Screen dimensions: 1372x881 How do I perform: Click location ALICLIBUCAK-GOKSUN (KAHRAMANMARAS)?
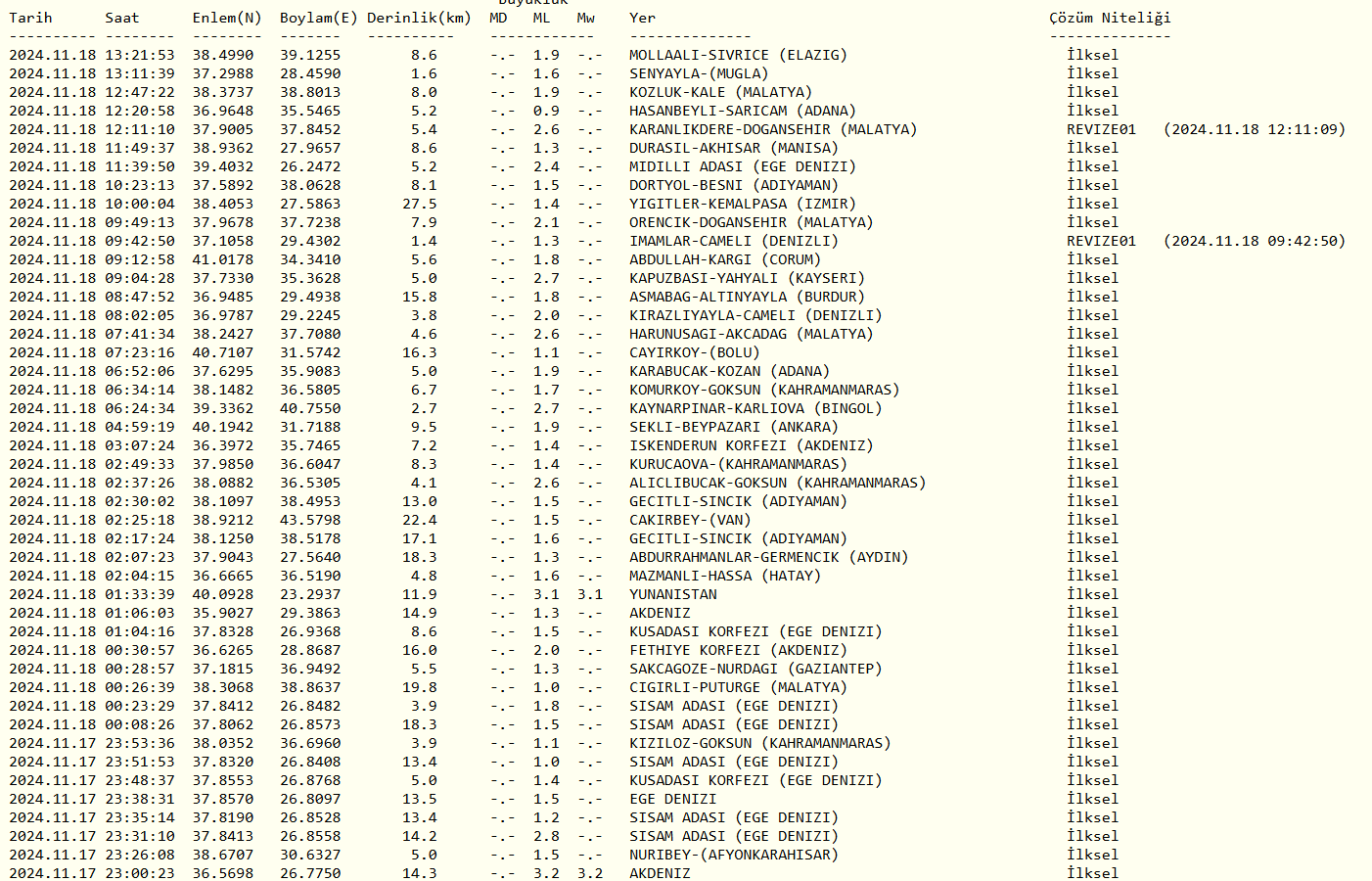[778, 483]
